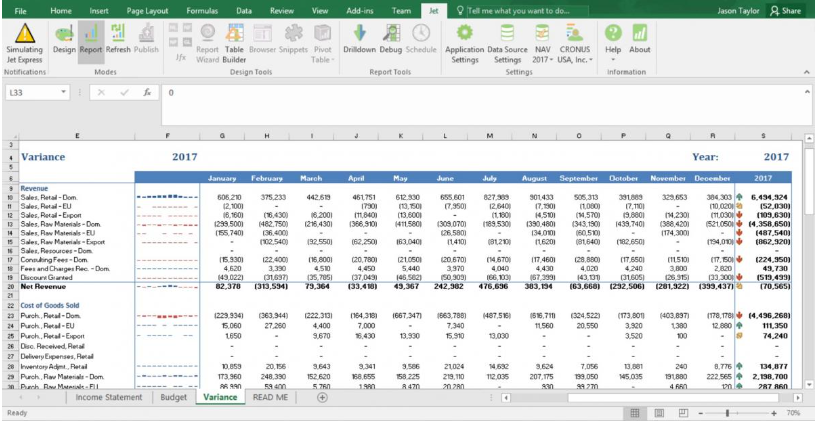
Task: Open the Help menu button
Action: [x=613, y=42]
